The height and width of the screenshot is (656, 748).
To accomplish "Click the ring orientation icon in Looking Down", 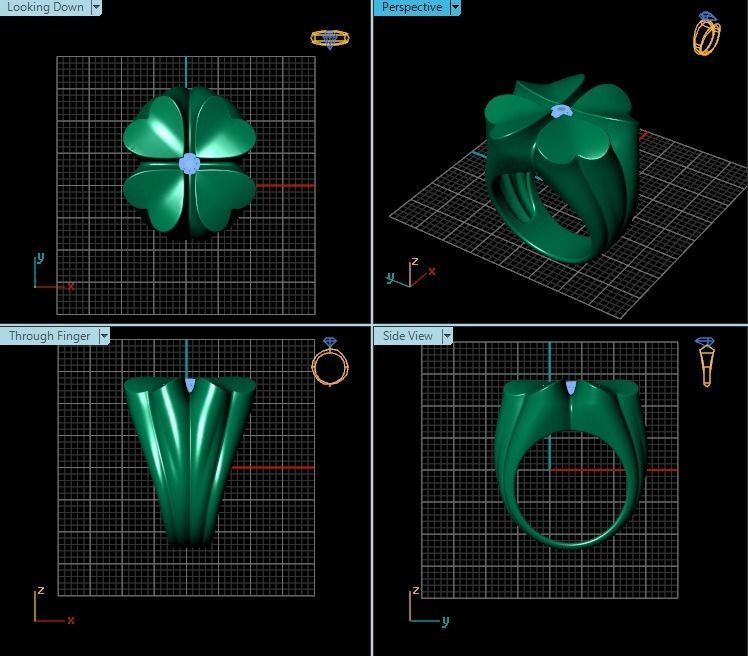I will pos(330,39).
